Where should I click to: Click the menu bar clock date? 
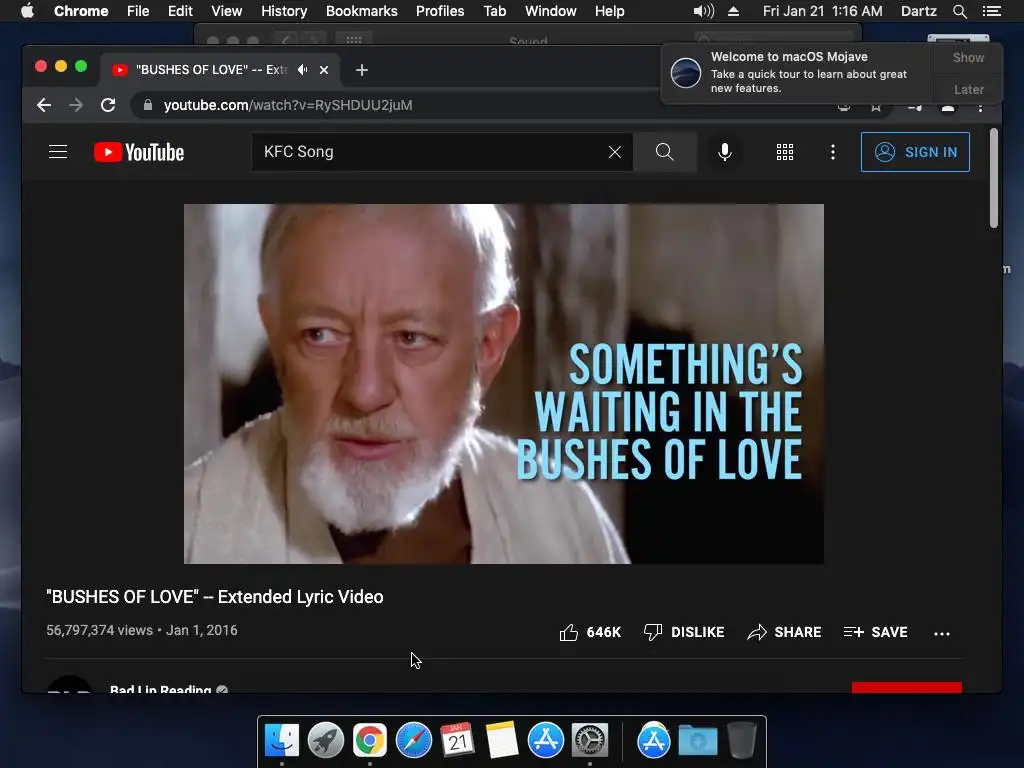click(822, 11)
